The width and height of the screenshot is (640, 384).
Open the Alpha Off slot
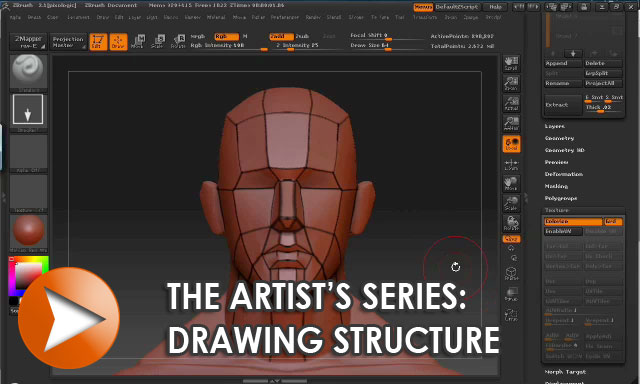(x=28, y=153)
